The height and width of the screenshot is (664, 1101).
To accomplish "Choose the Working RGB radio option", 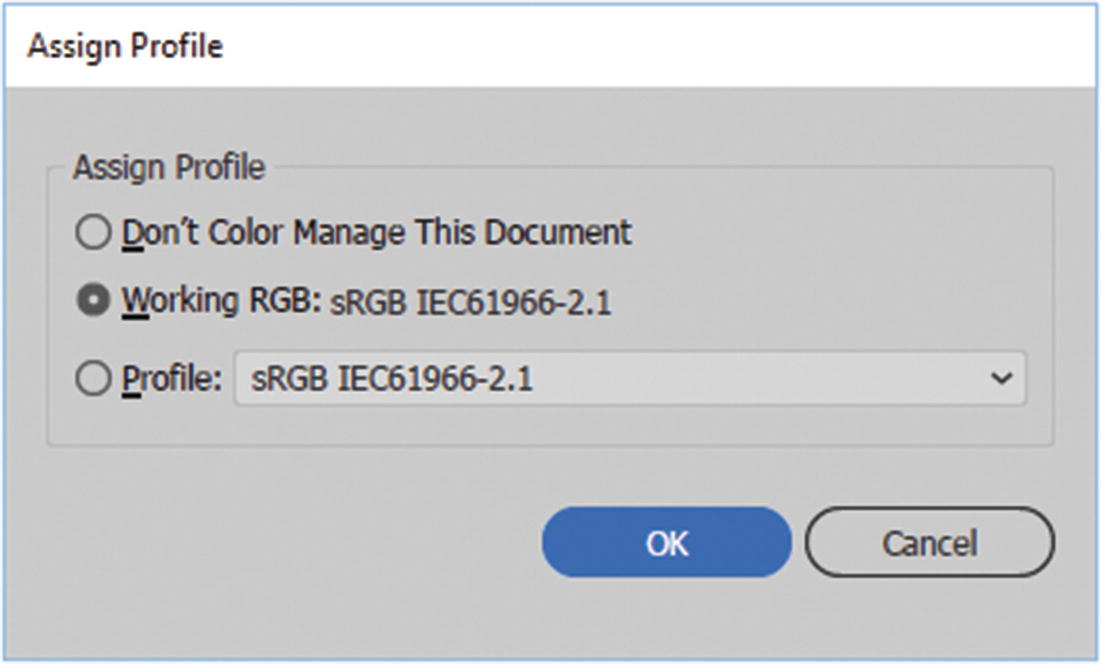I will coord(93,301).
